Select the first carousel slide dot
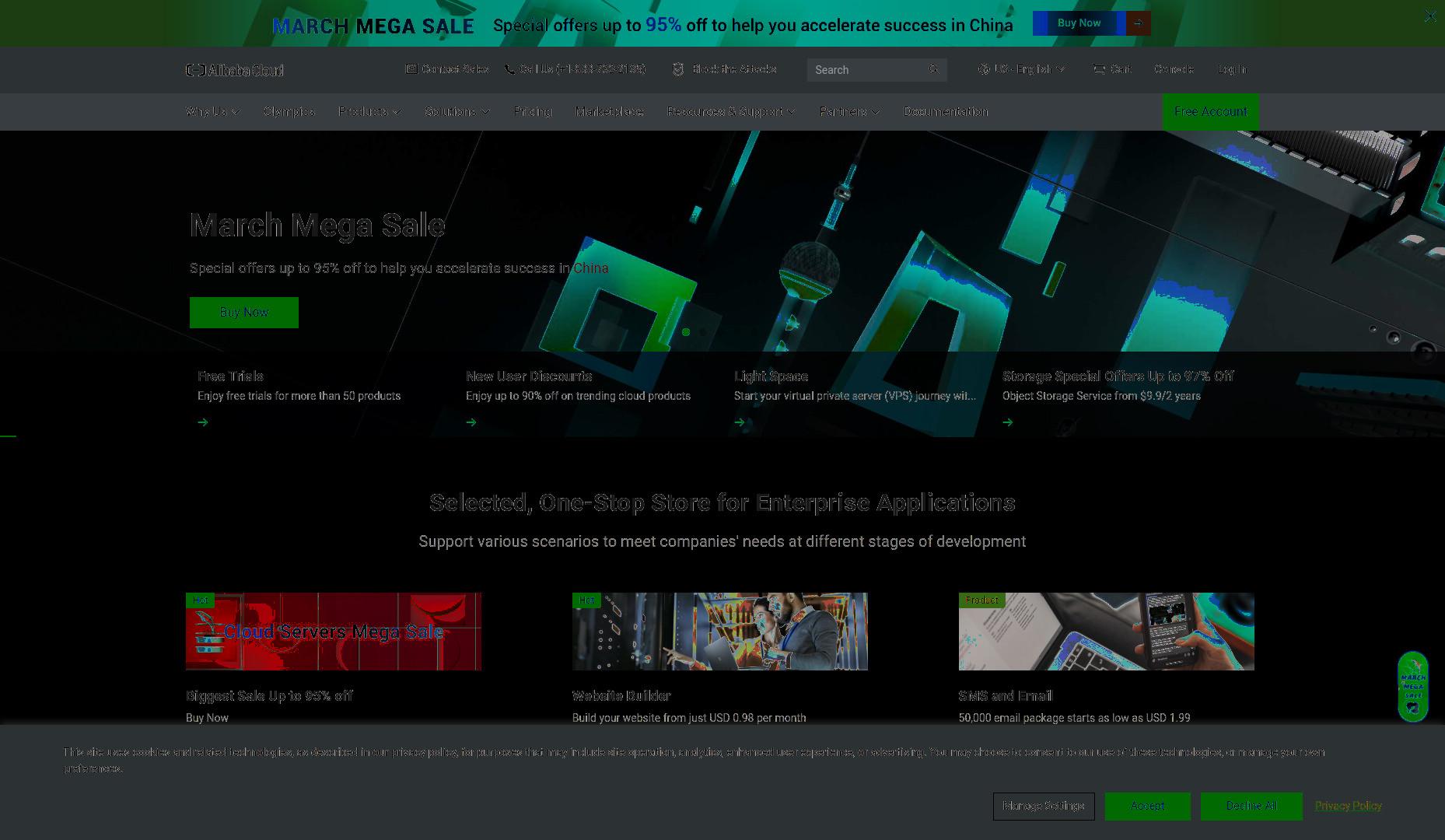 point(686,332)
